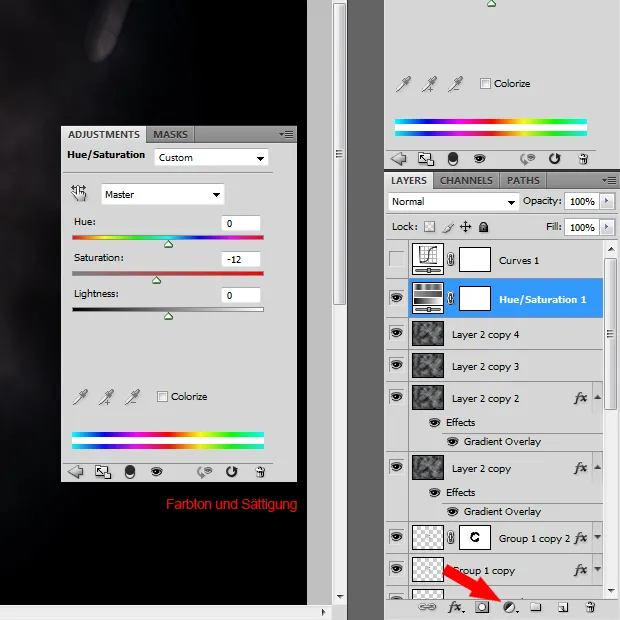Viewport: 620px width, 620px height.
Task: Select the on-image adjustment hand tool
Action: [x=80, y=193]
